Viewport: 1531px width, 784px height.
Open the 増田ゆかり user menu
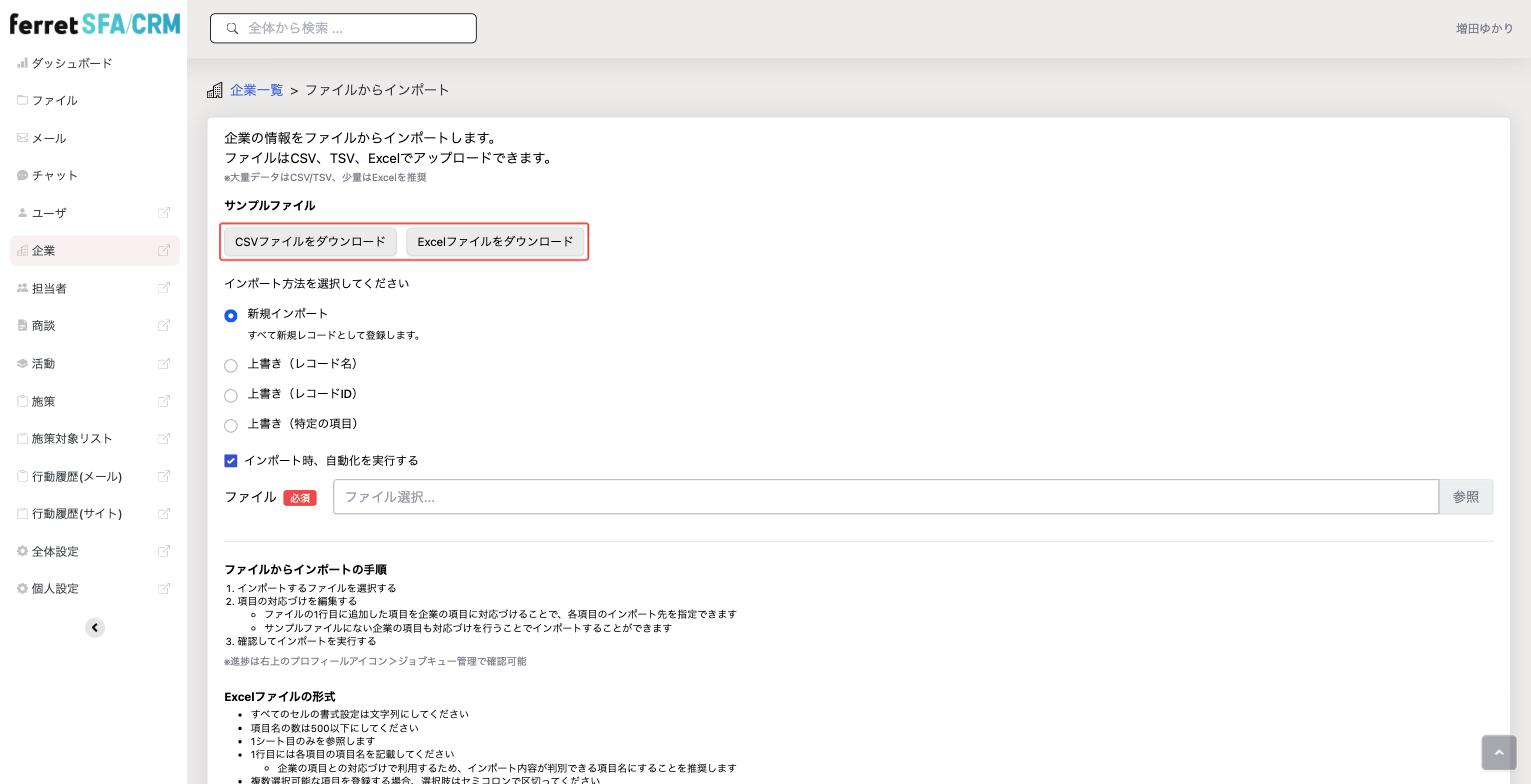pos(1484,28)
